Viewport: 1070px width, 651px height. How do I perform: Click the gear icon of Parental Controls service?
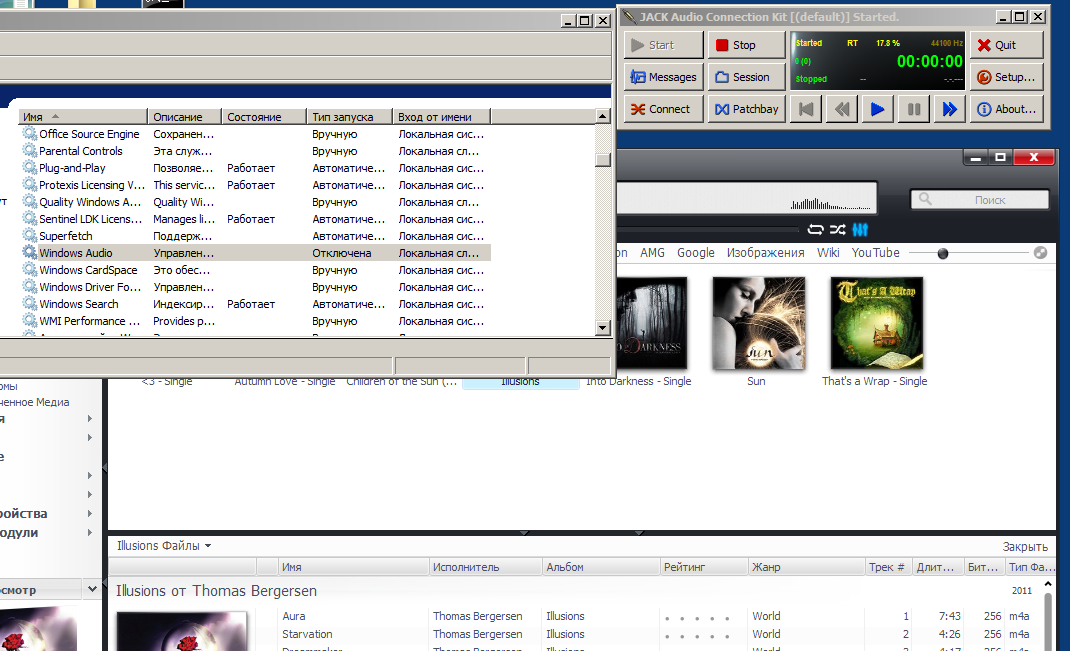(29, 151)
